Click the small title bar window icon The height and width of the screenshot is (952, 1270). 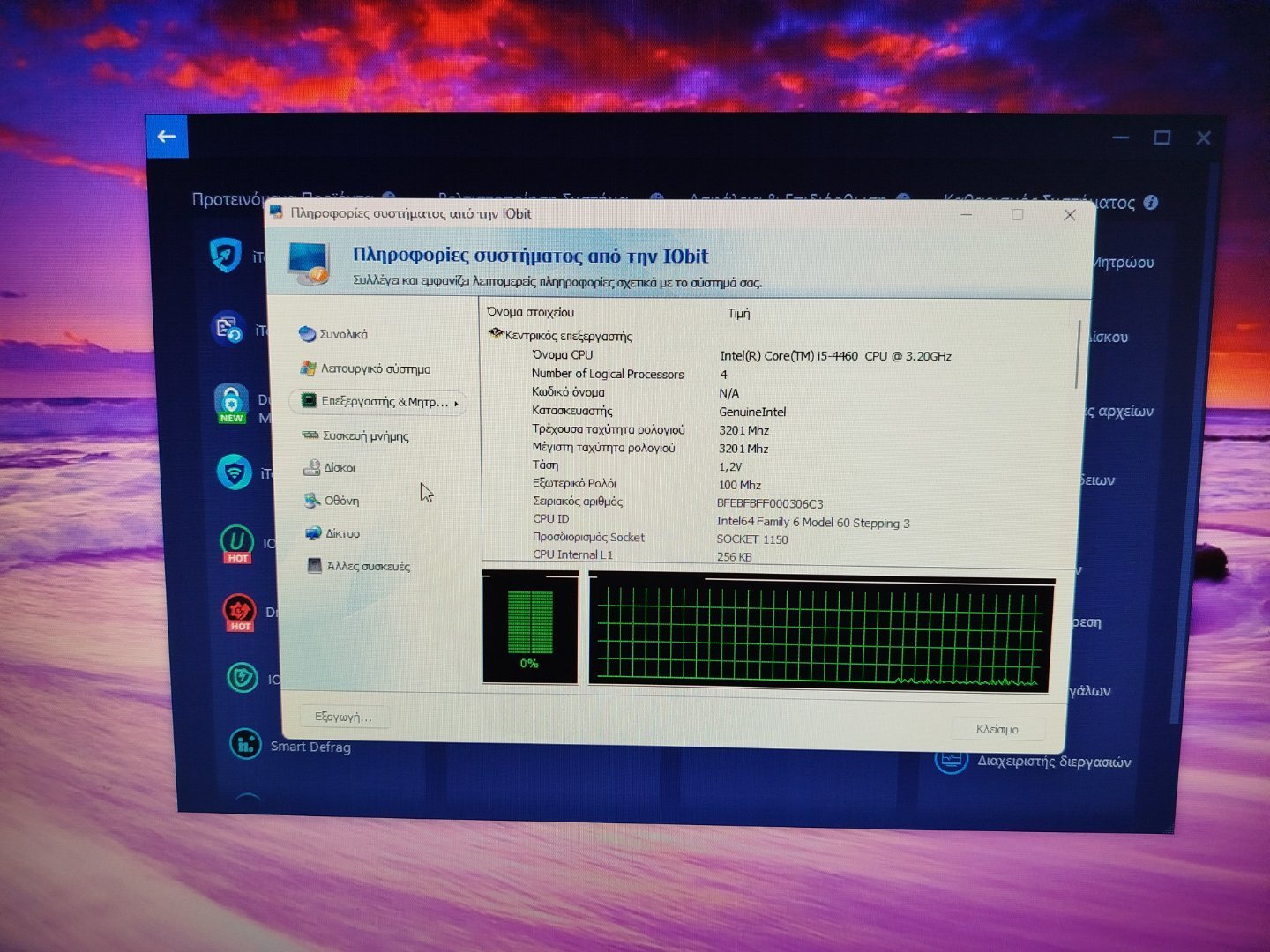click(x=276, y=212)
